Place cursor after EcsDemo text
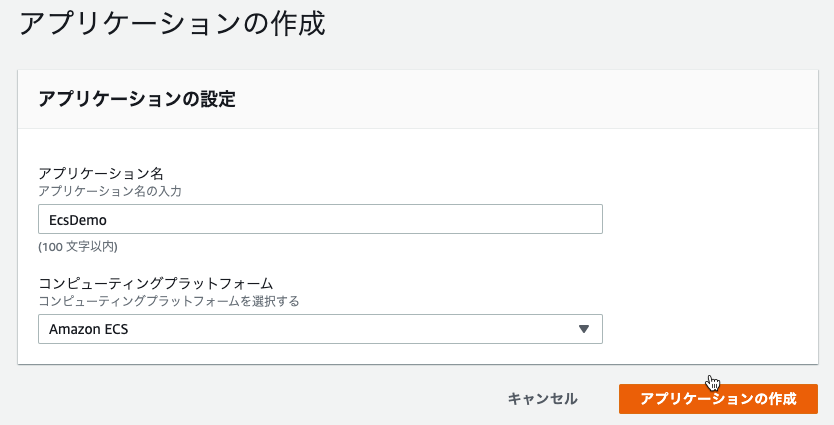 [x=107, y=220]
